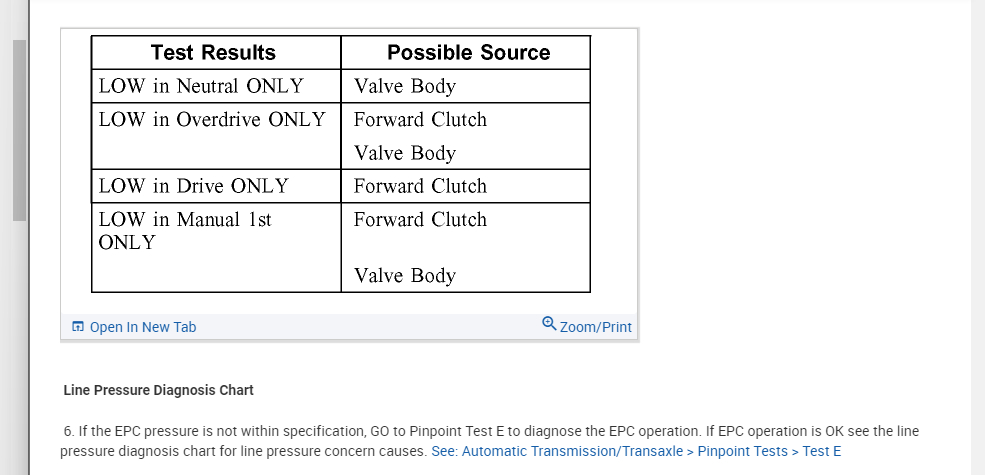Click 'Forward Clutch' in the Drive ONLY row
Screen dimensions: 985x475
[x=420, y=186]
